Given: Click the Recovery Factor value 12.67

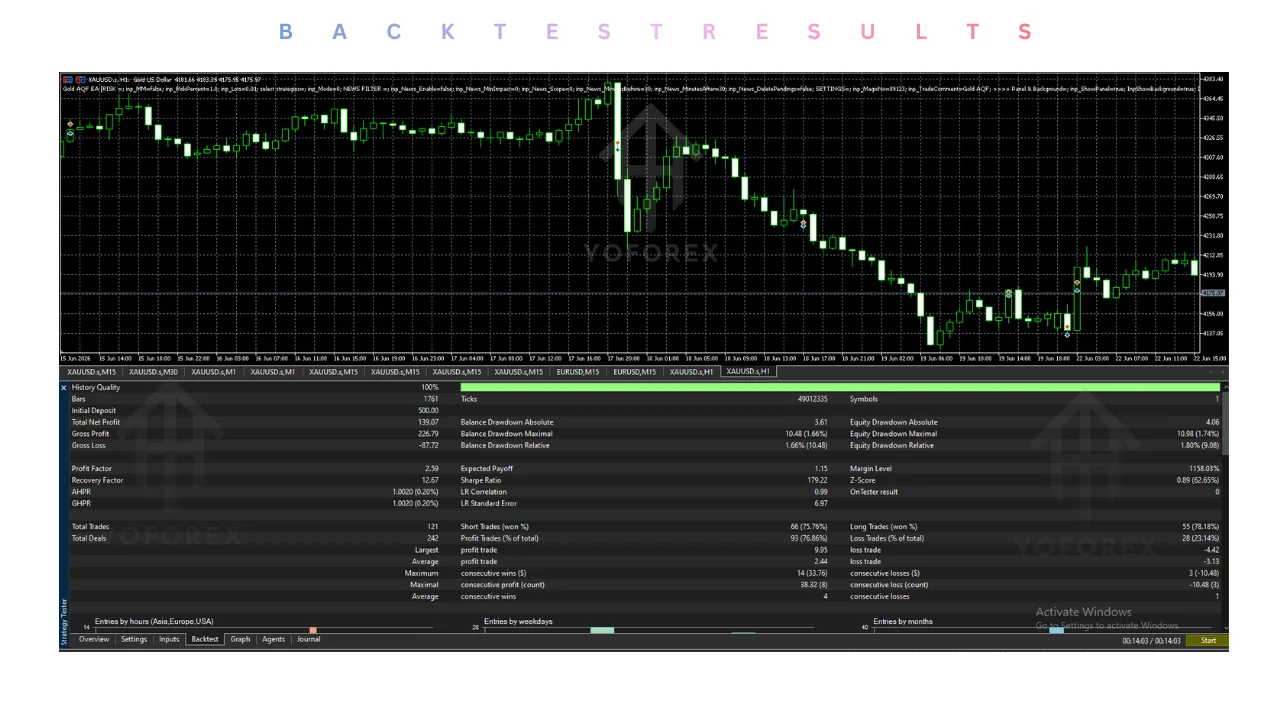Looking at the screenshot, I should coord(430,480).
